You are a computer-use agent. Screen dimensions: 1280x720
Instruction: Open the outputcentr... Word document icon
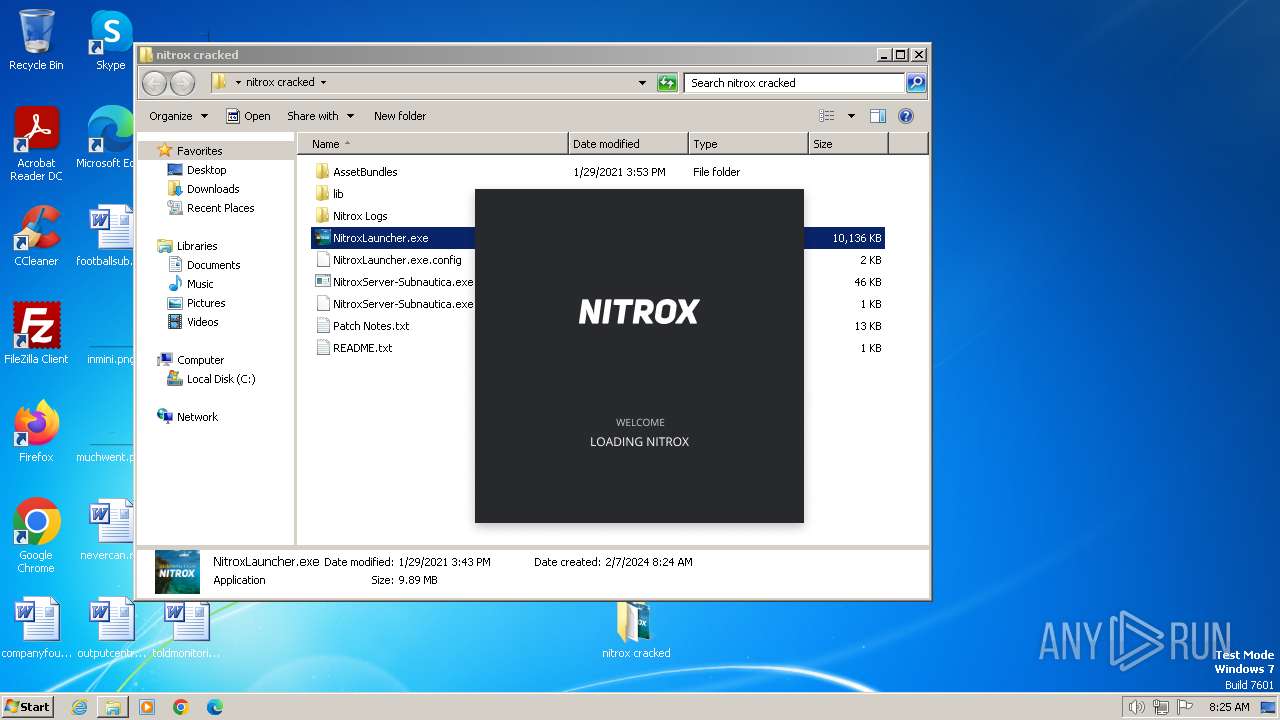point(111,627)
